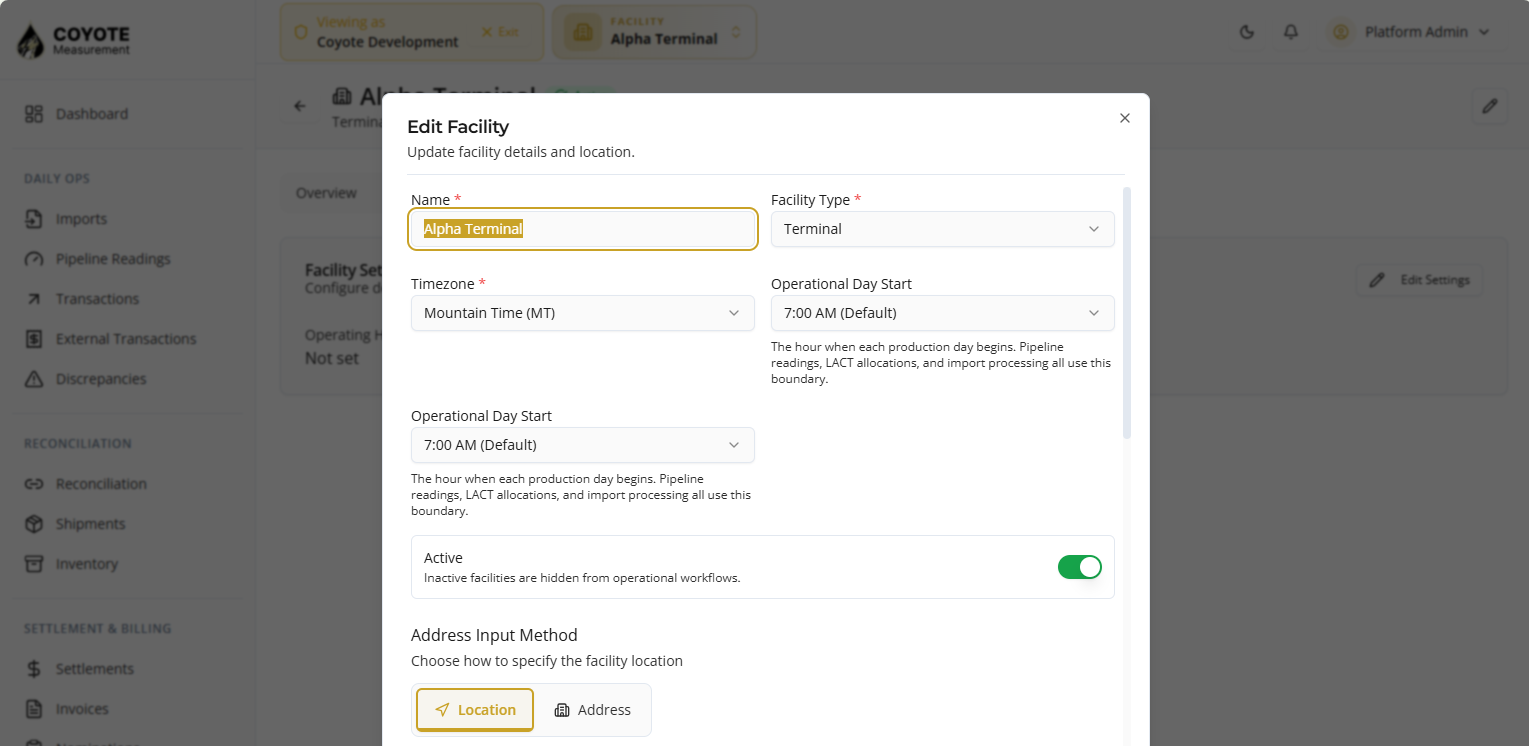The height and width of the screenshot is (746, 1529).
Task: Click the facility building icon in the selector
Action: coord(583,32)
